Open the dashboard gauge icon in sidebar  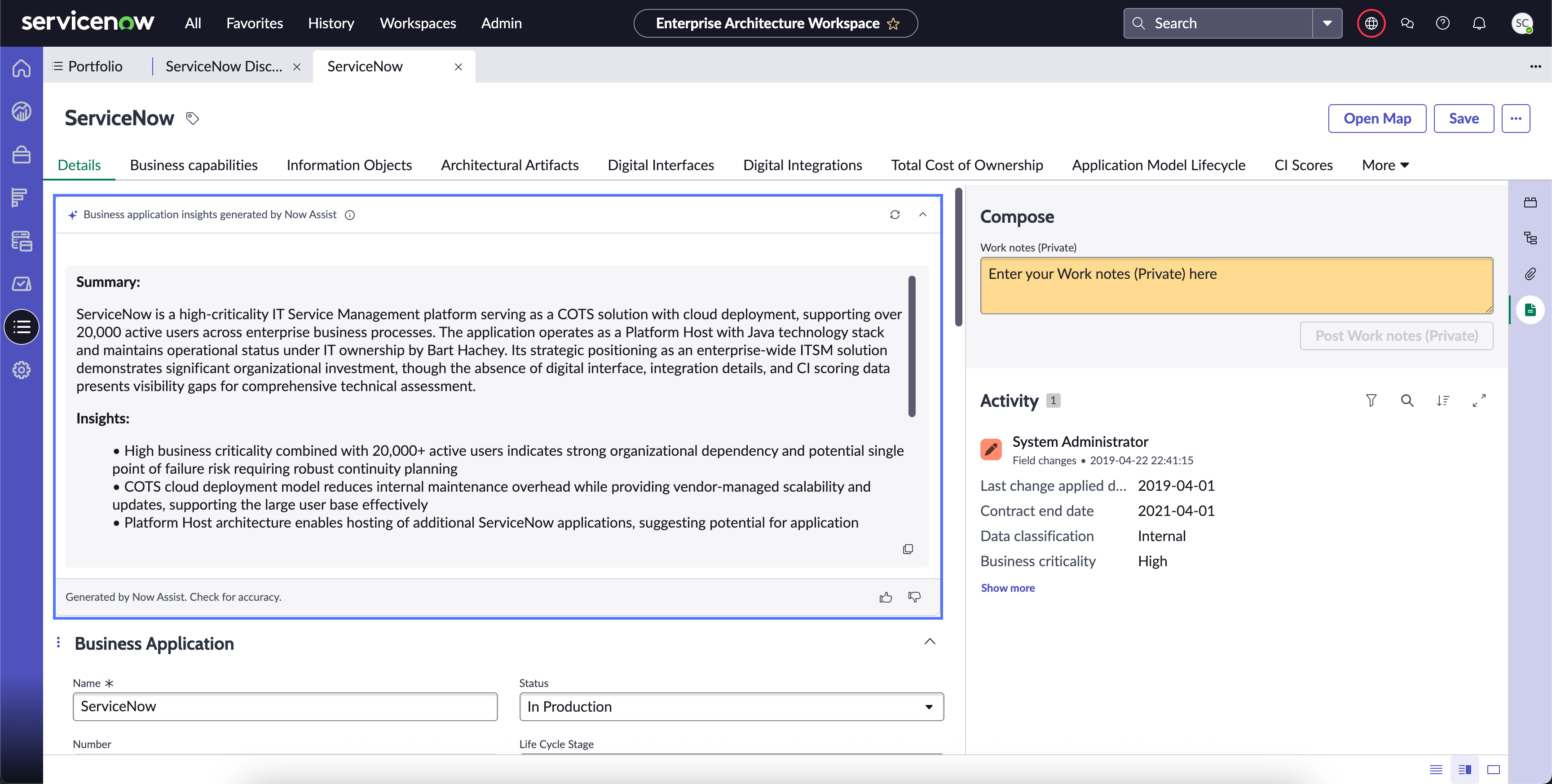click(22, 111)
